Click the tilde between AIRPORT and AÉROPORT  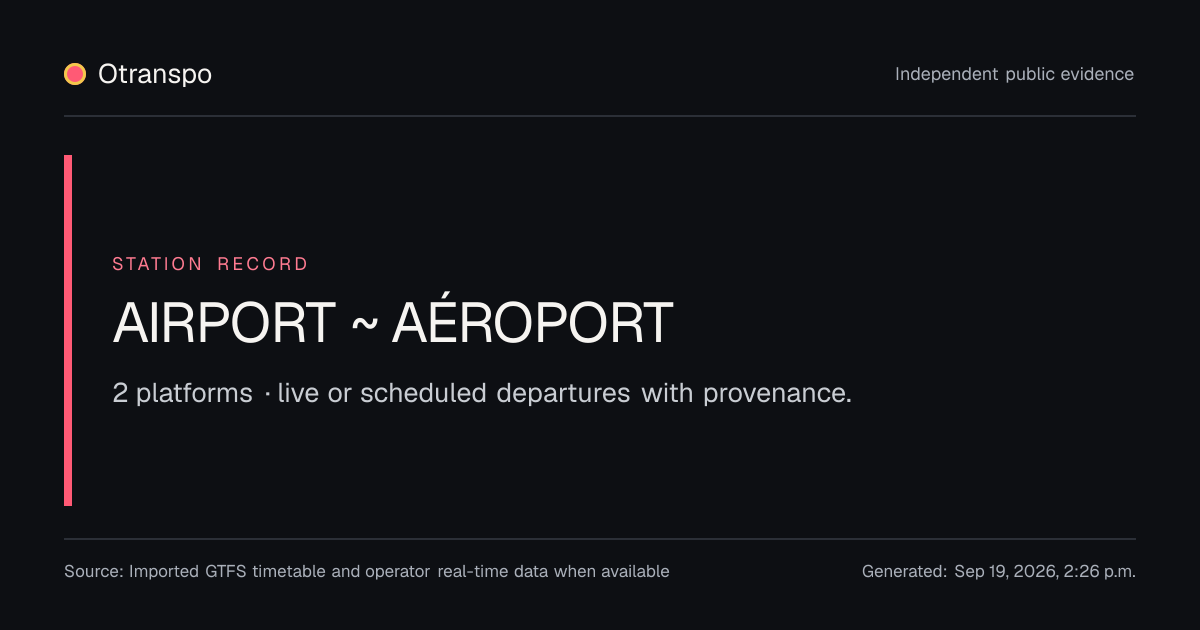click(x=364, y=323)
